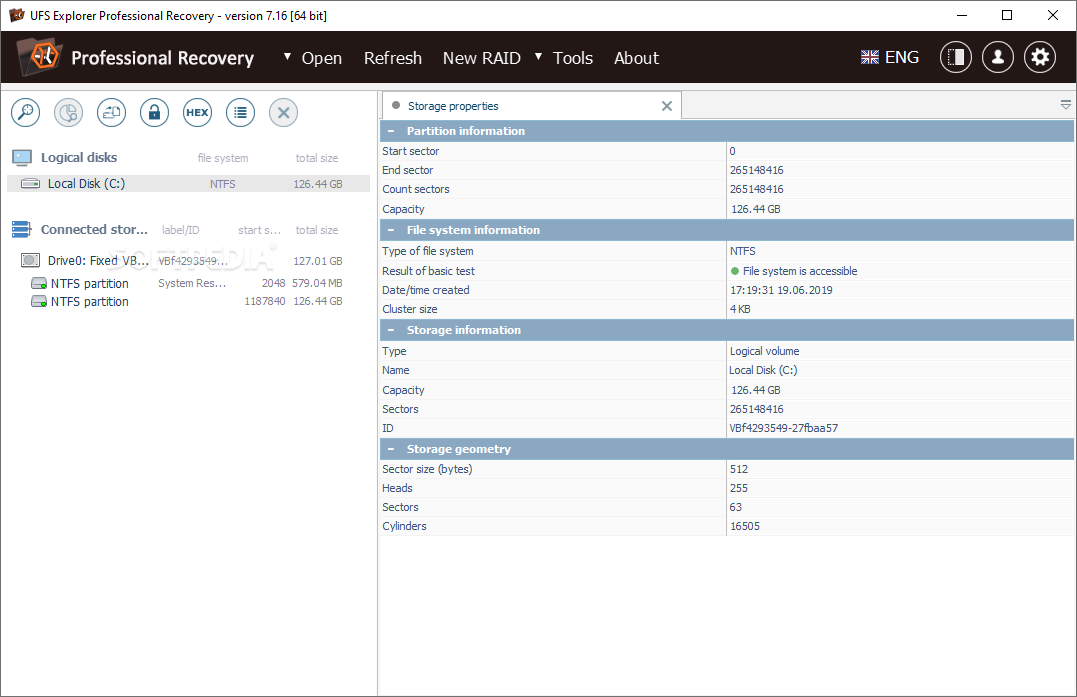Expand the Tools menu arrow

[538, 57]
